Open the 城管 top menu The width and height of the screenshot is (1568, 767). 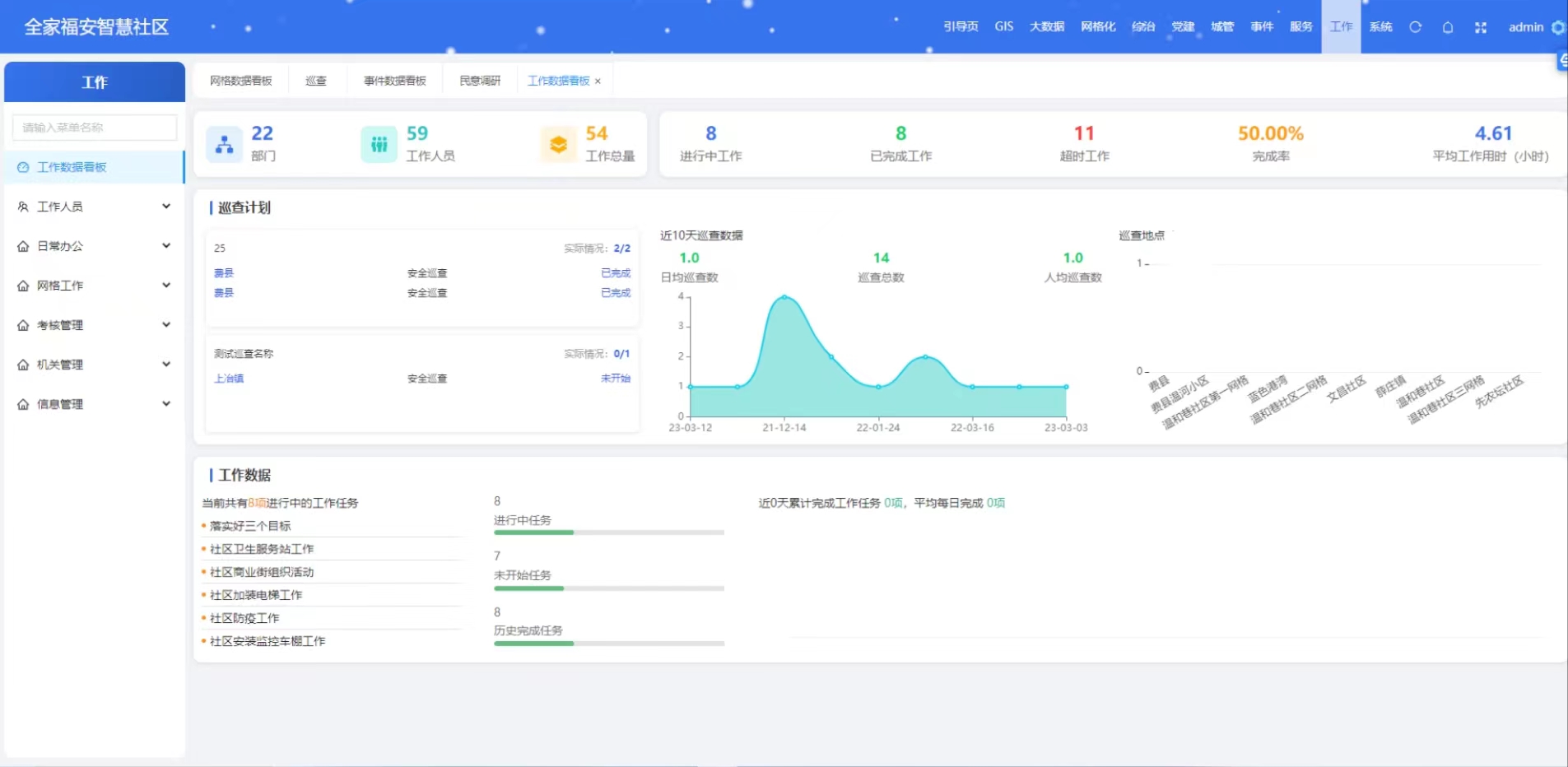pyautogui.click(x=1222, y=27)
